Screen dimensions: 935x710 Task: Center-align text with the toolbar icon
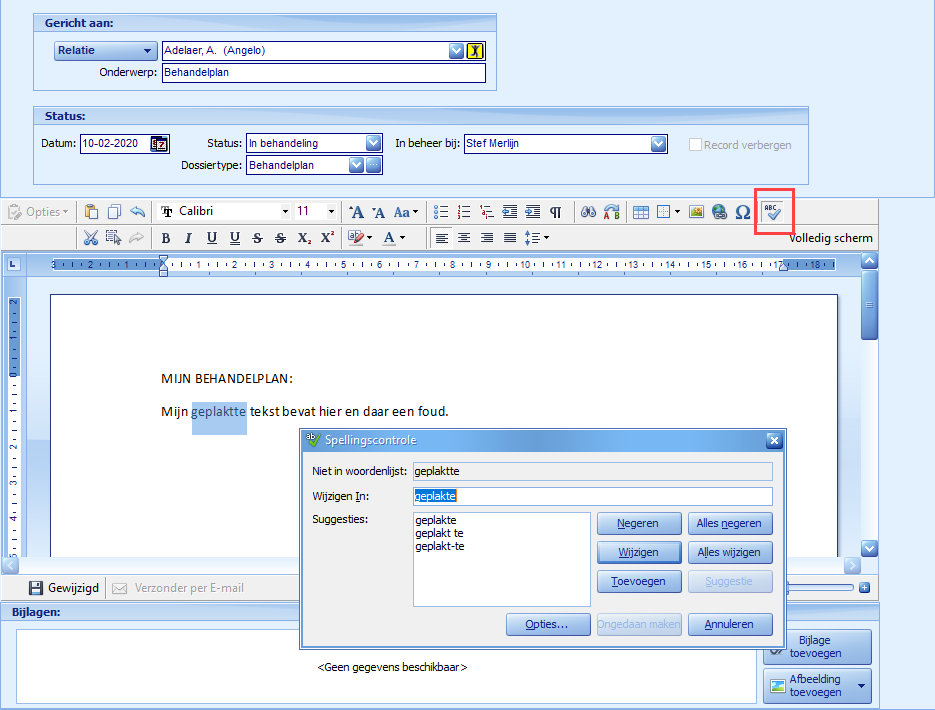click(x=464, y=238)
